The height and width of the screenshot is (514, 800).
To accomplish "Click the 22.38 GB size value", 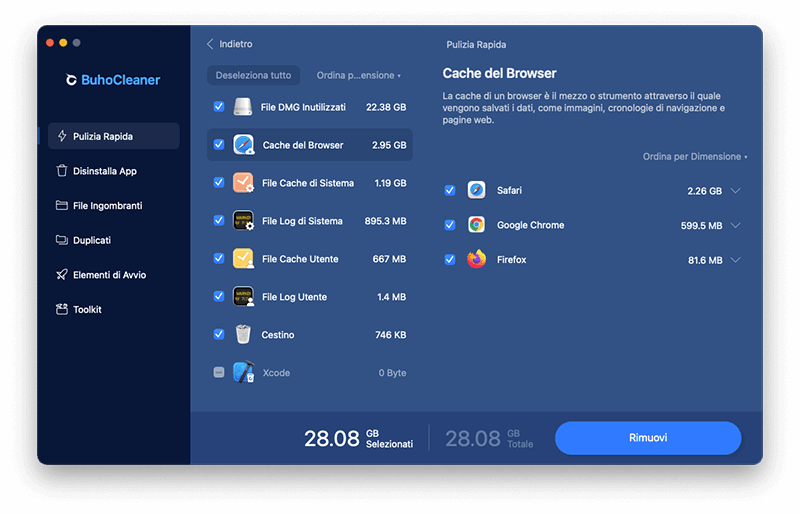I will coord(386,107).
